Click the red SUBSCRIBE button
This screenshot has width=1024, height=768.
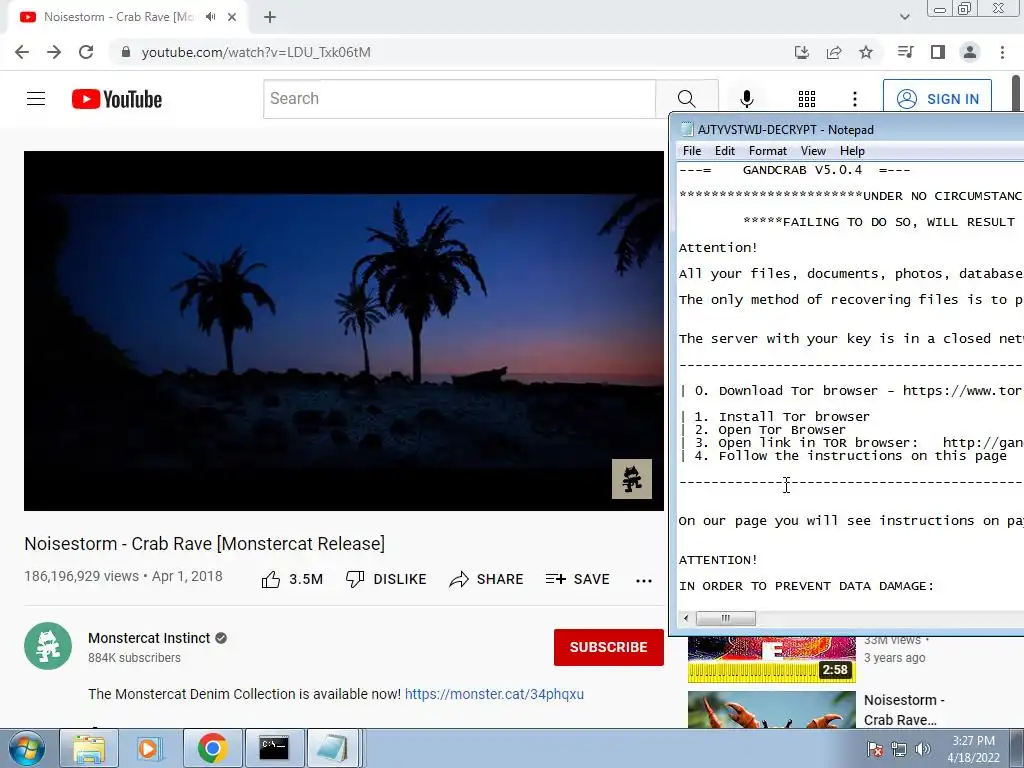click(x=609, y=647)
